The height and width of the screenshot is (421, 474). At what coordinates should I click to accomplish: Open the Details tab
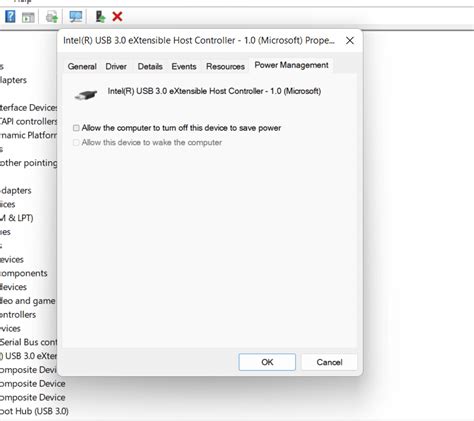150,66
